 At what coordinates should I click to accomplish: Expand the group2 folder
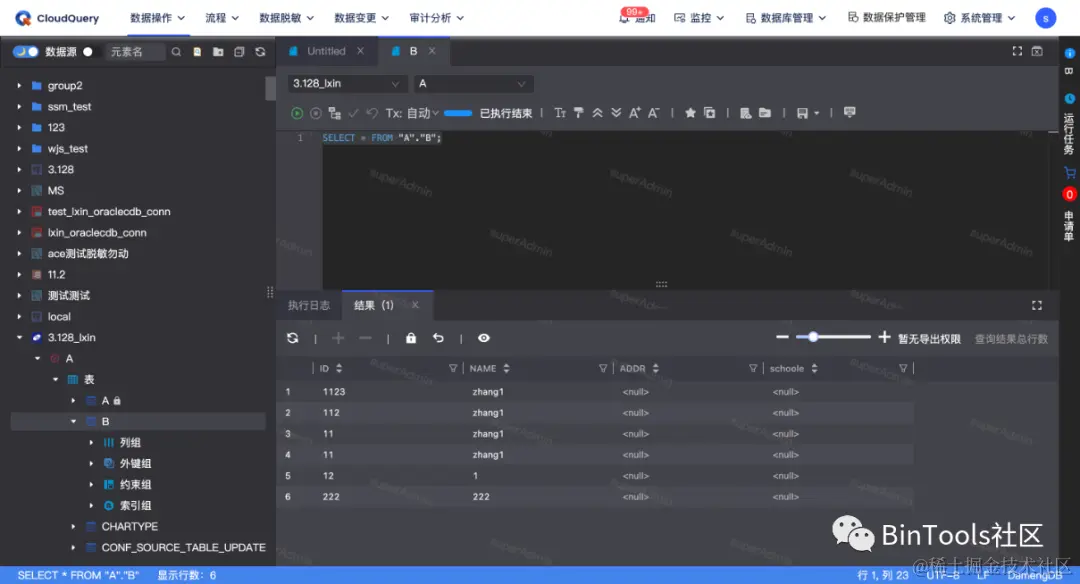coord(19,86)
